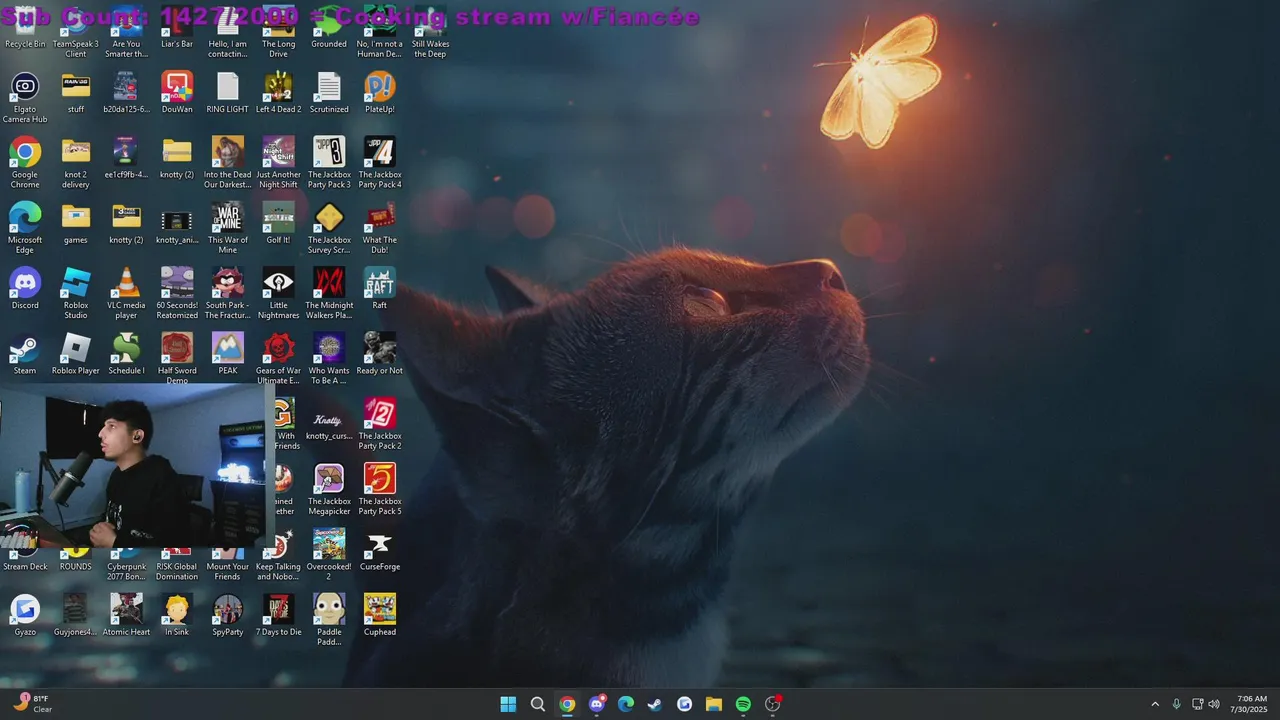
Task: Open the 'stuff' folder on desktop
Action: 76,93
